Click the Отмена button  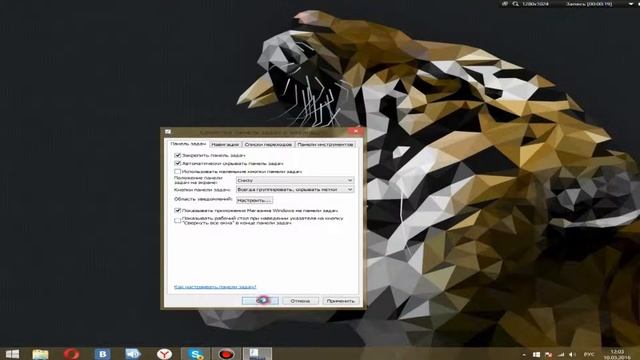pyautogui.click(x=300, y=301)
